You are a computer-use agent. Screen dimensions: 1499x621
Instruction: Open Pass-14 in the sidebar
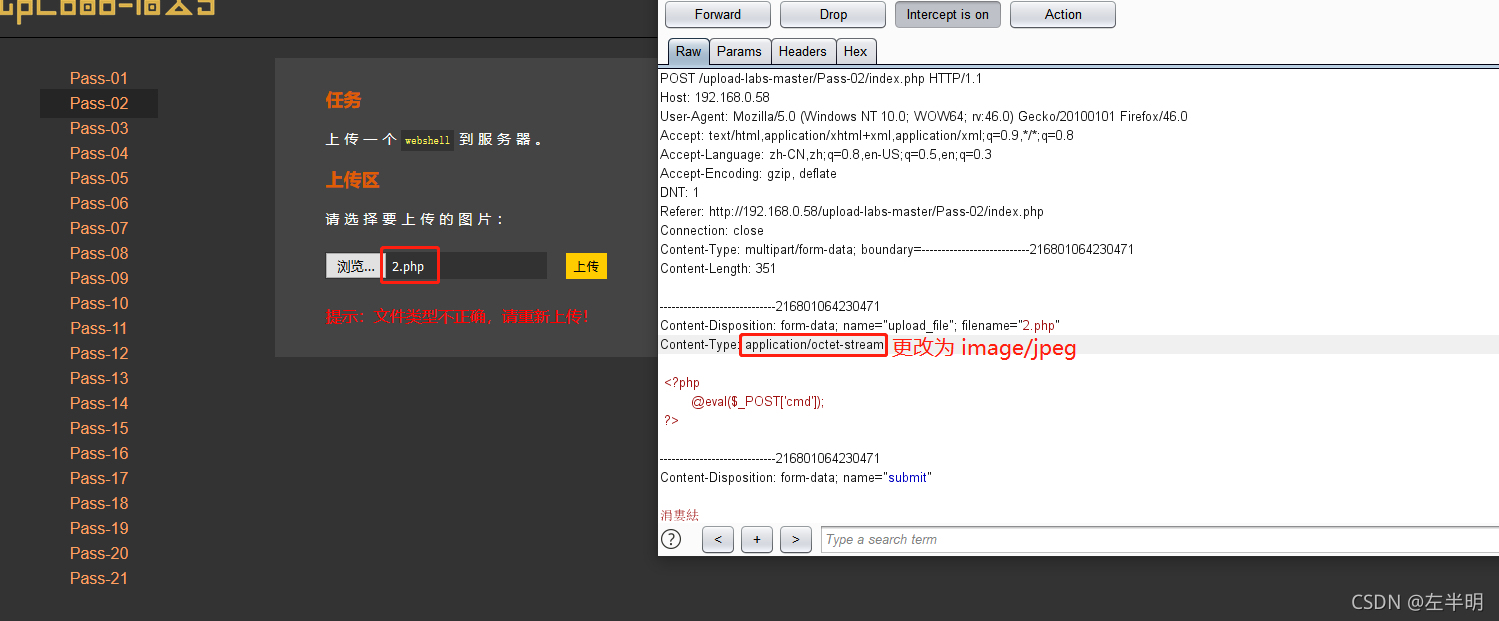click(99, 403)
